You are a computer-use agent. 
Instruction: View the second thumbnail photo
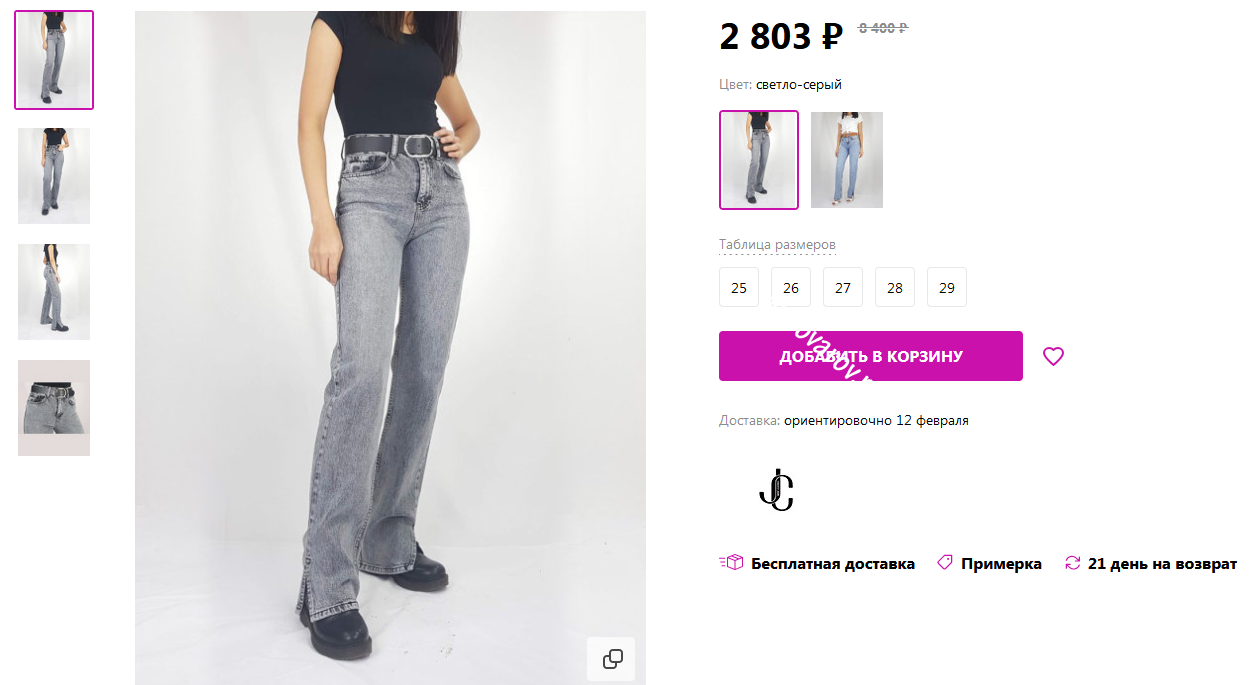tap(54, 176)
